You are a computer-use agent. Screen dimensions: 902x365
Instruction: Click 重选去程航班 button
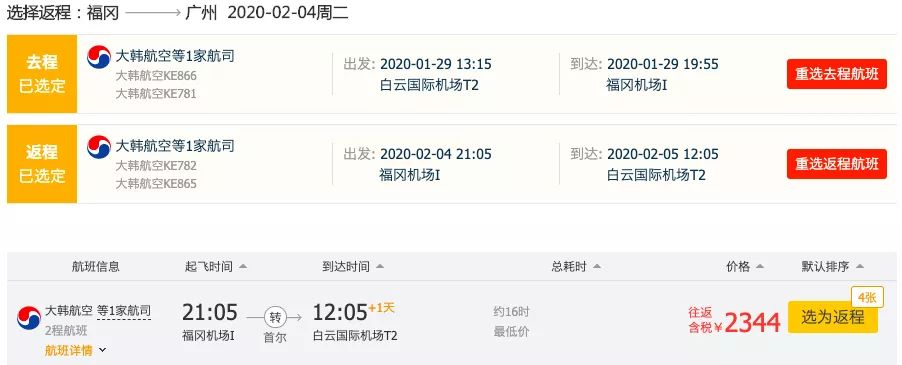(x=837, y=74)
